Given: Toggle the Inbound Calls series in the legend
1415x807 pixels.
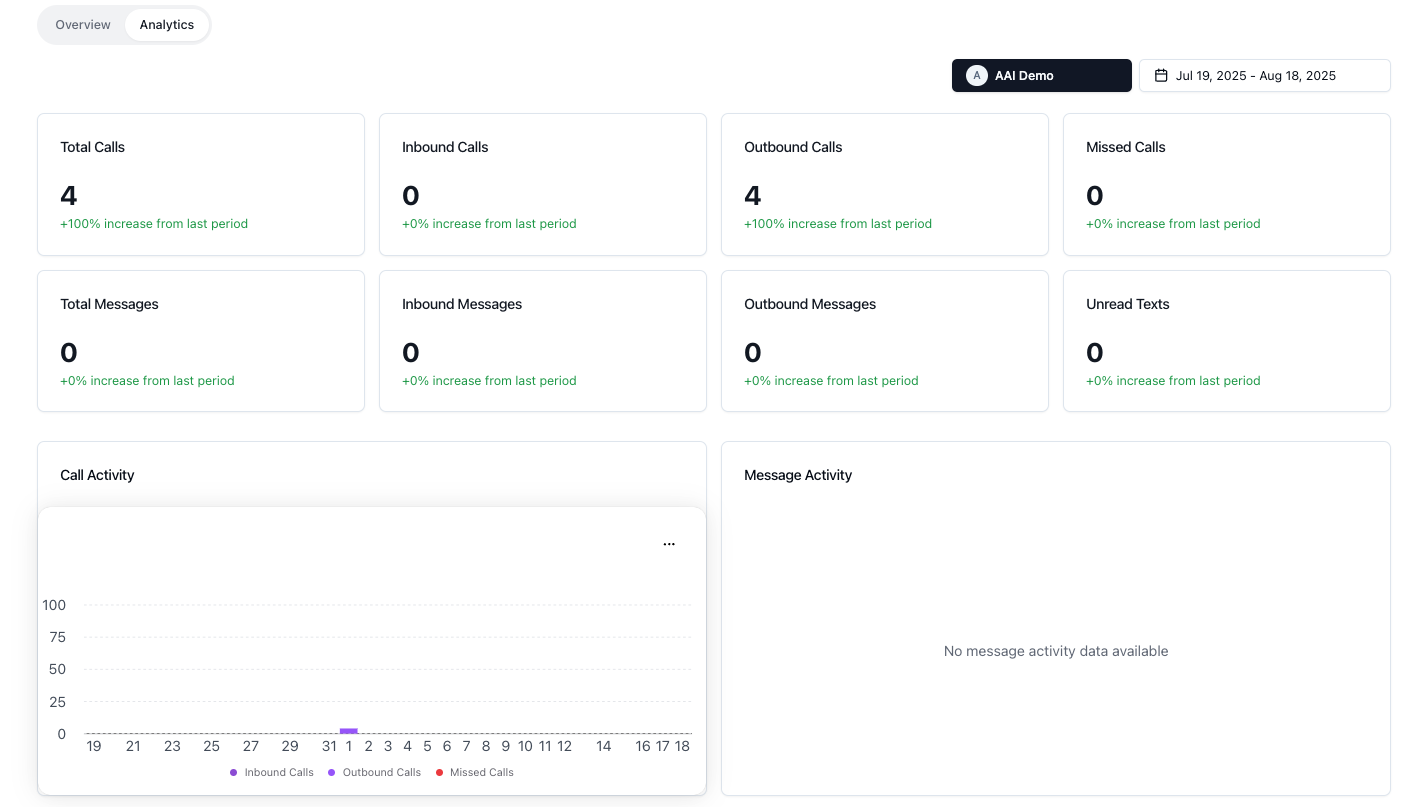Looking at the screenshot, I should point(270,771).
